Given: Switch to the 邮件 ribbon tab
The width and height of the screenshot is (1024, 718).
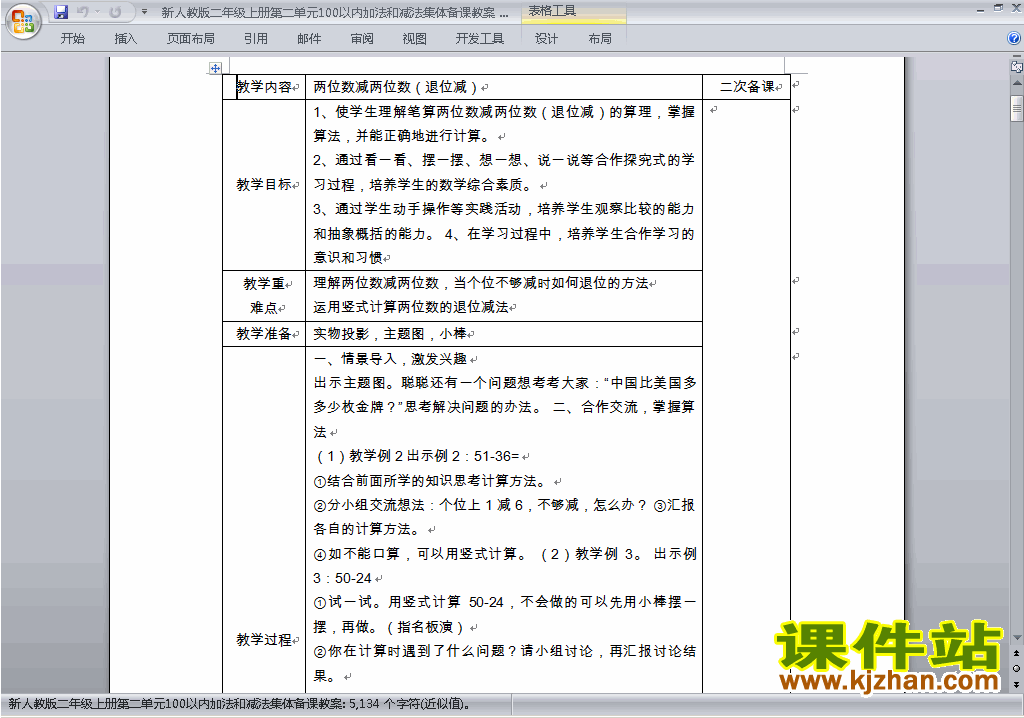Looking at the screenshot, I should pyautogui.click(x=309, y=39).
